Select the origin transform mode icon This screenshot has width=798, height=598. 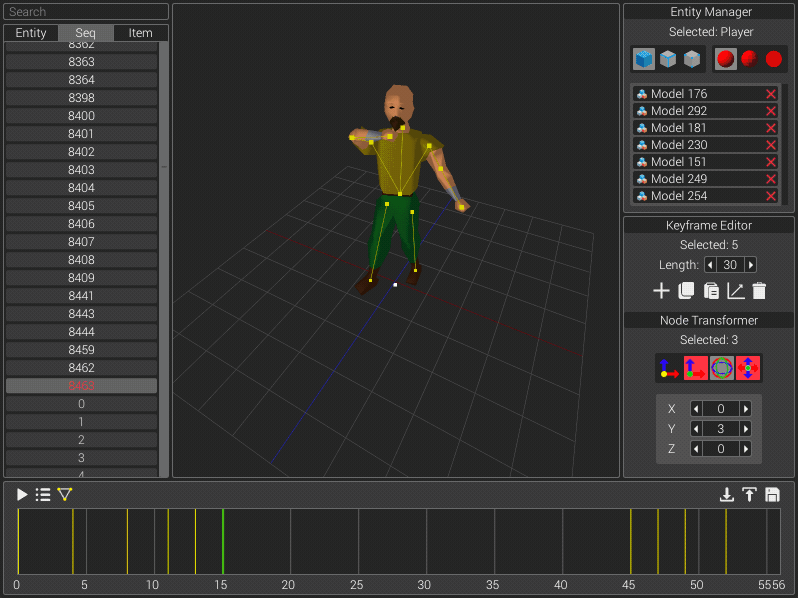669,367
